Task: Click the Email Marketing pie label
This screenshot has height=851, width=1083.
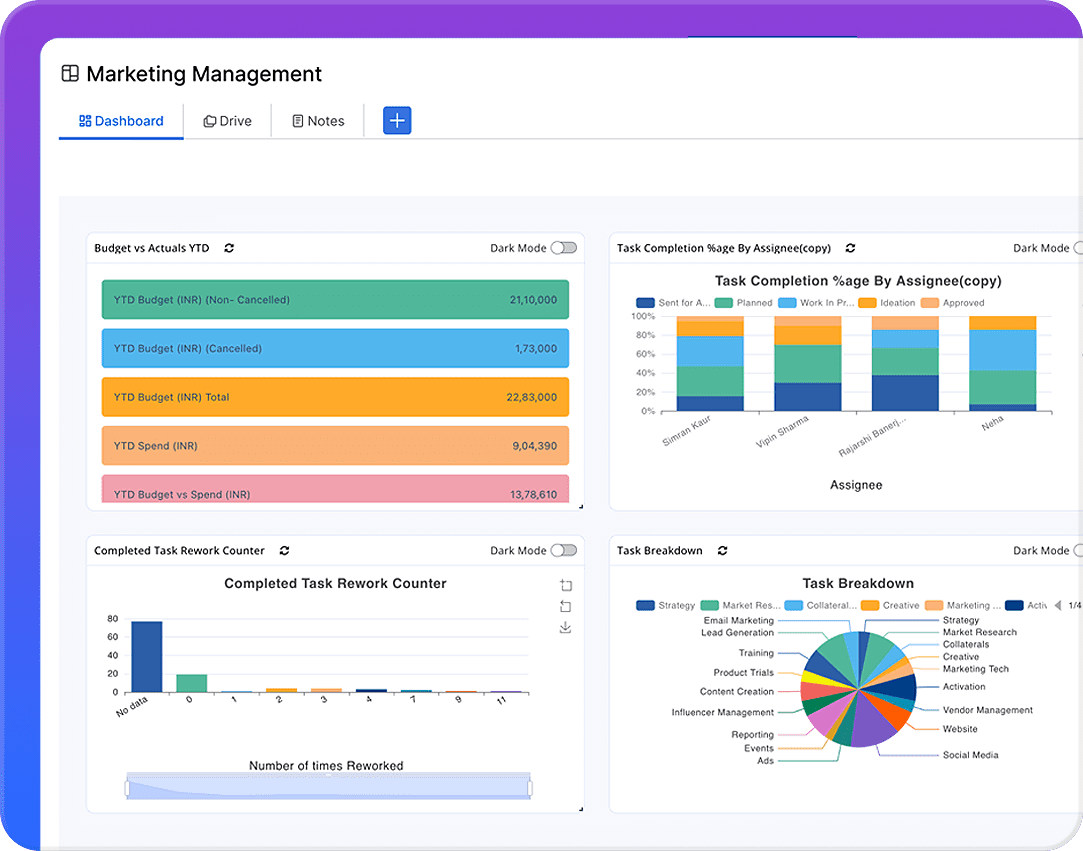Action: [x=738, y=620]
